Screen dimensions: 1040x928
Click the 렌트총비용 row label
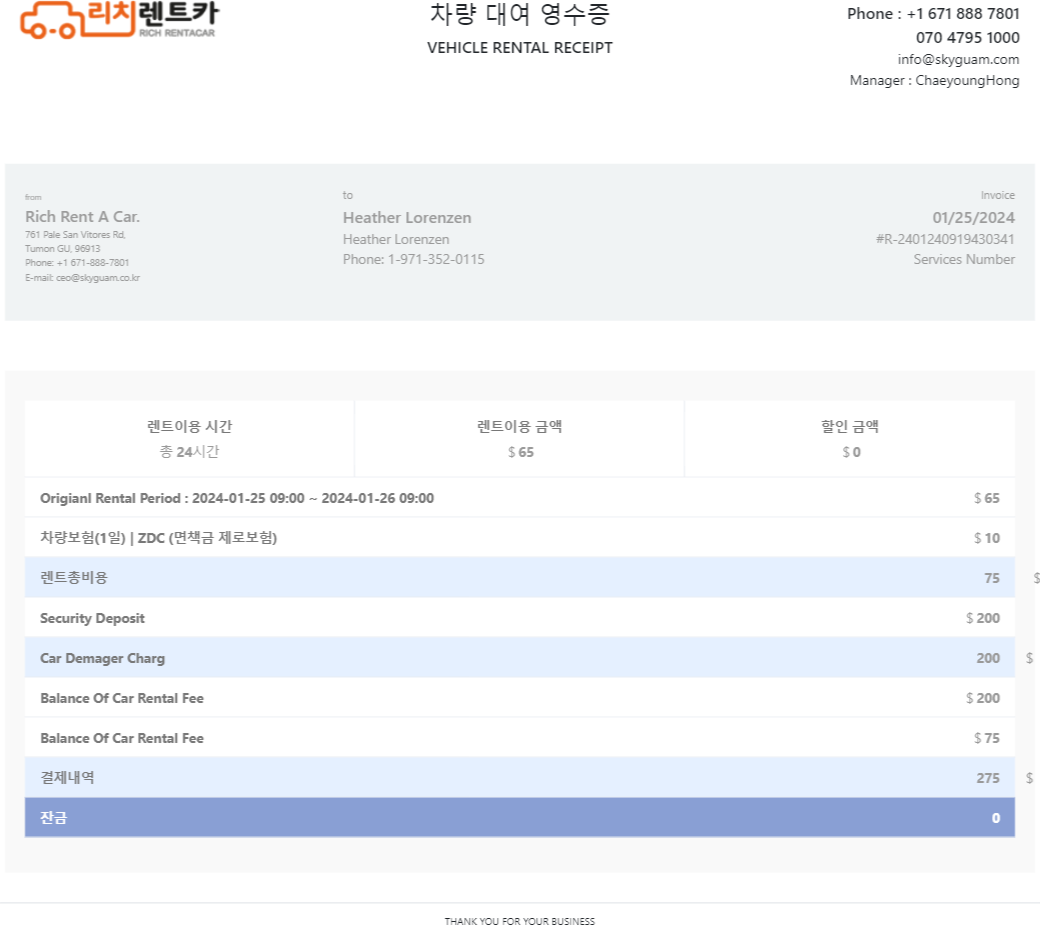pyautogui.click(x=74, y=578)
